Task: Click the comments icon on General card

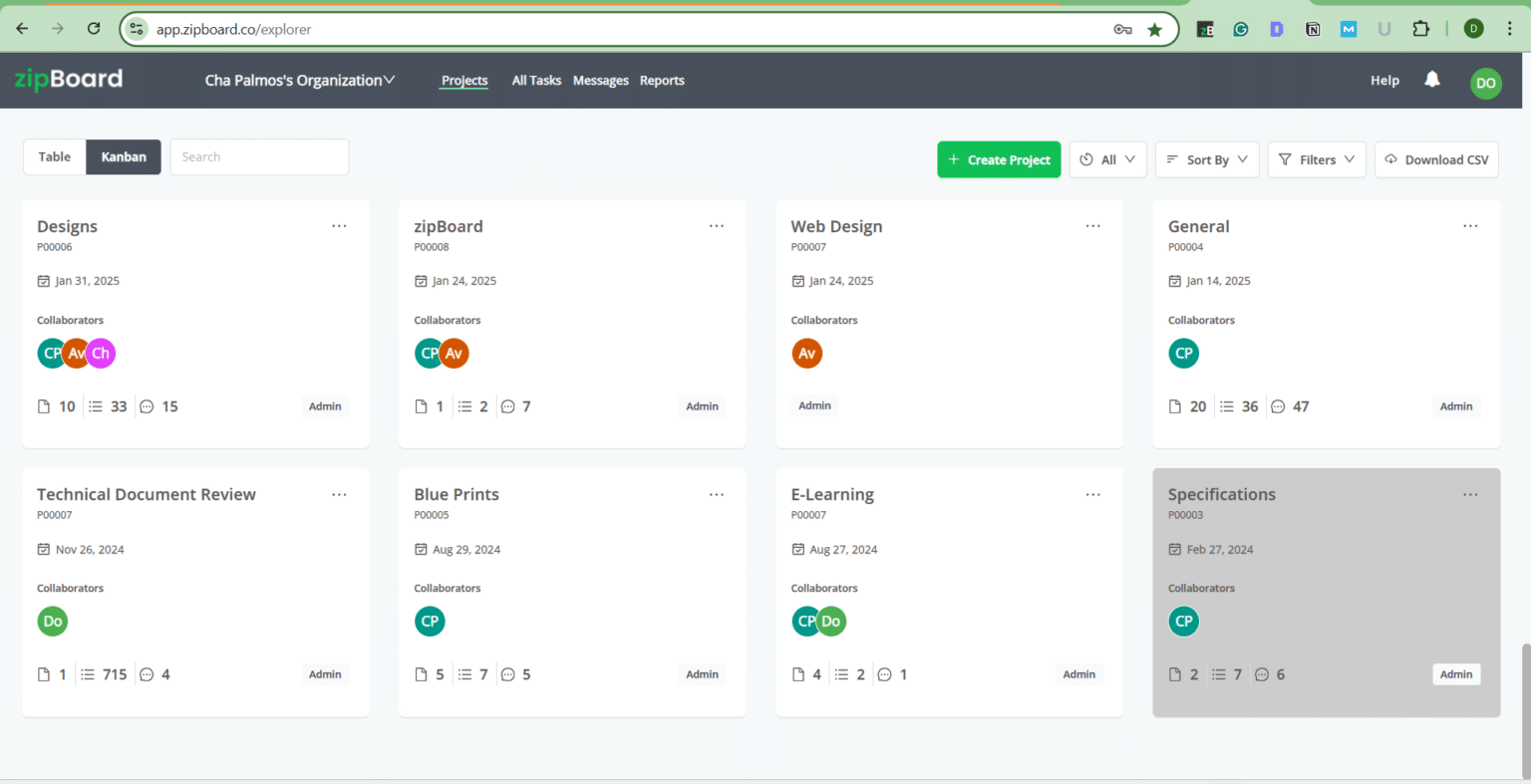Action: click(1278, 406)
